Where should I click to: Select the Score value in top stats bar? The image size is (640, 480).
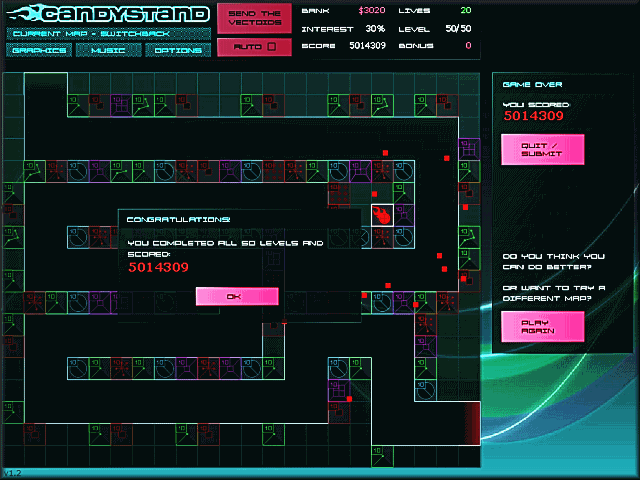coord(367,46)
